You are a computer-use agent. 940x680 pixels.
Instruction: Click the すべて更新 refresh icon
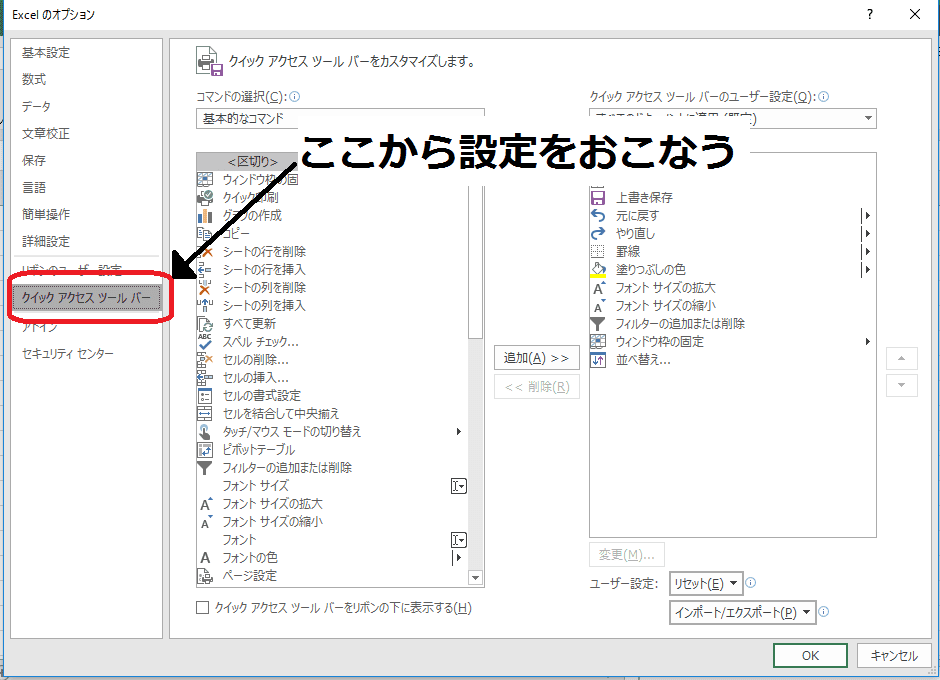[205, 324]
